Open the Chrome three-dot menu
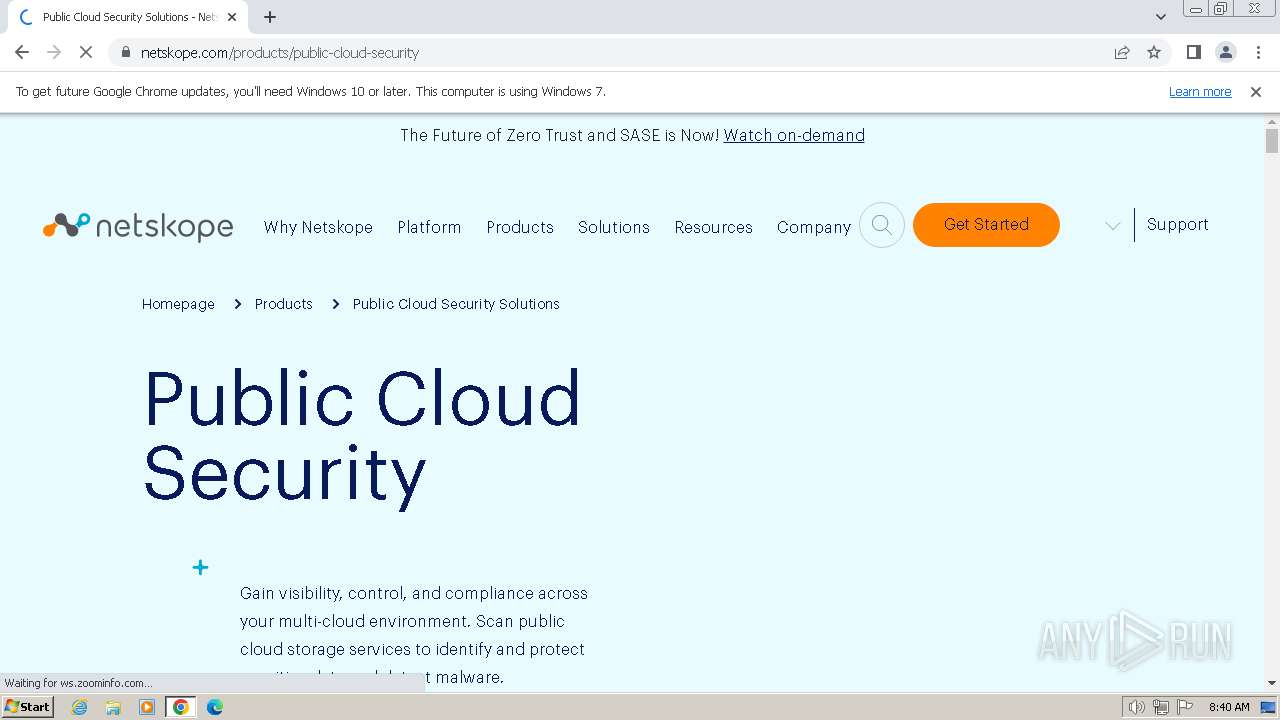The image size is (1280, 720). [x=1258, y=52]
